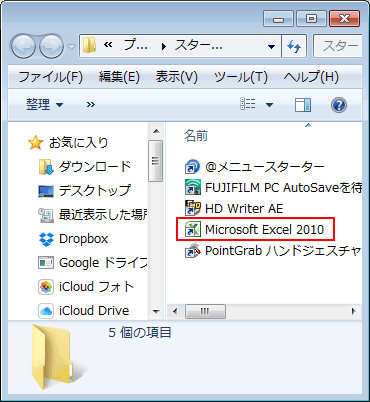
Task: Click the PointGrab shortcut icon
Action: pos(193,251)
